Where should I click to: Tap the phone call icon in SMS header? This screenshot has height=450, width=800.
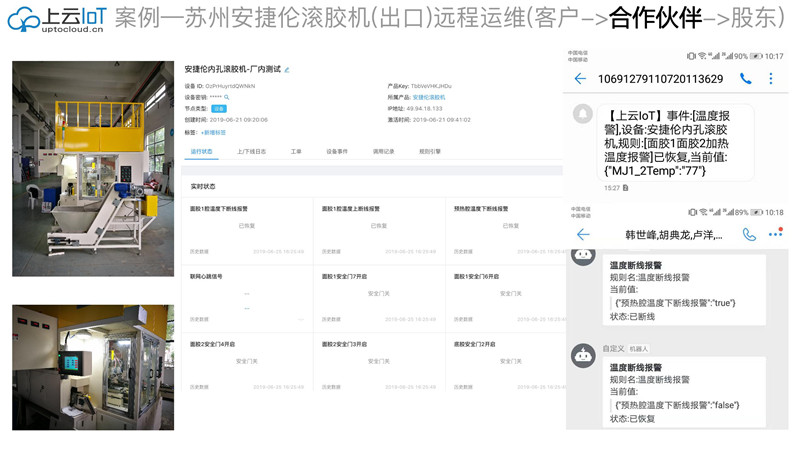point(745,79)
